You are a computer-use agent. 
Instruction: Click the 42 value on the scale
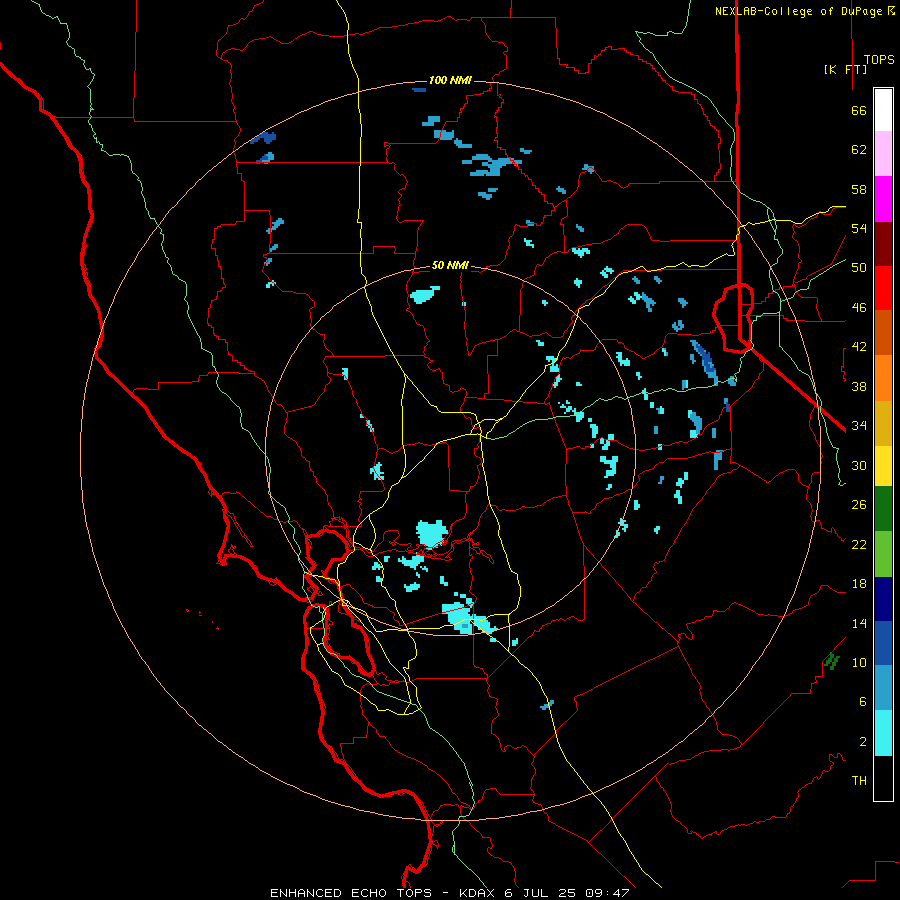point(859,347)
